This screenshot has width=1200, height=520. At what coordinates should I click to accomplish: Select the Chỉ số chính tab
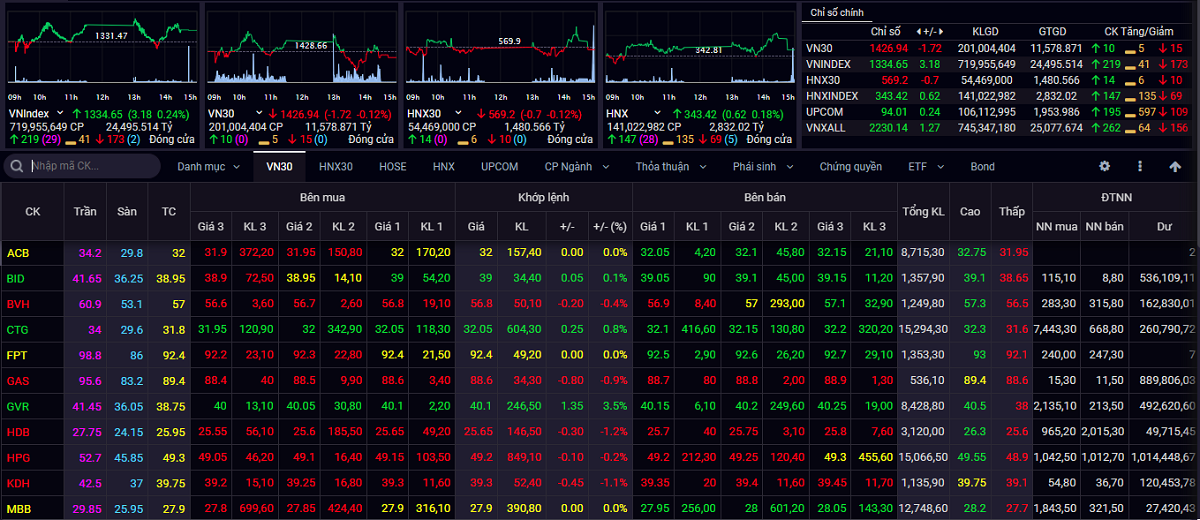coord(837,13)
